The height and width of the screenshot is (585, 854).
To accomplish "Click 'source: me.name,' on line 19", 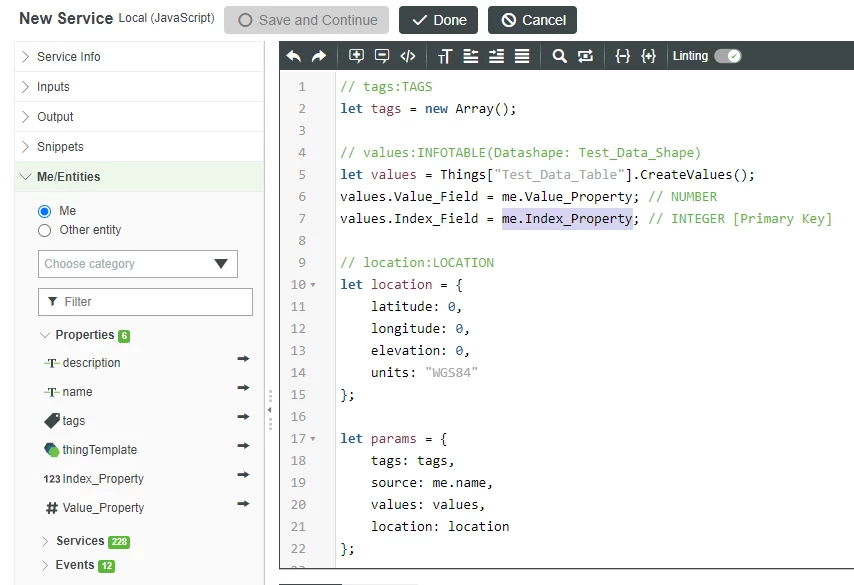I will click(432, 483).
